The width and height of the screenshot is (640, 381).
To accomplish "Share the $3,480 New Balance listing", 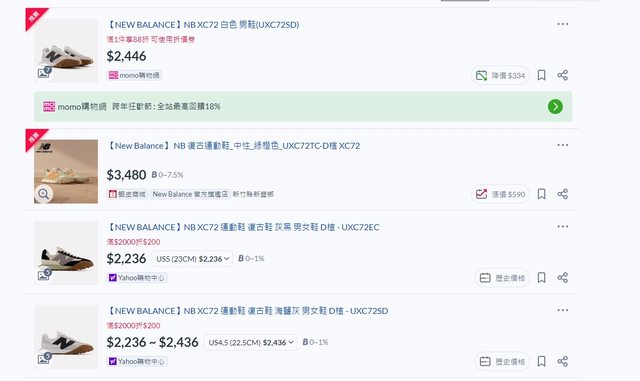I will (x=562, y=194).
